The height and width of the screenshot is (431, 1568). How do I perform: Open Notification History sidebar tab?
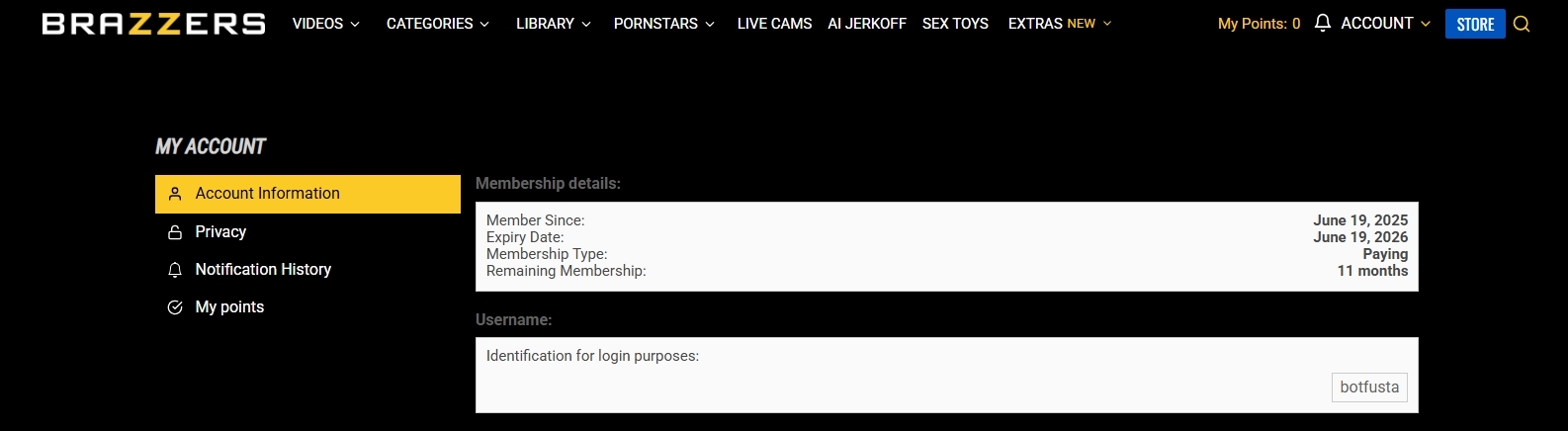pos(263,270)
